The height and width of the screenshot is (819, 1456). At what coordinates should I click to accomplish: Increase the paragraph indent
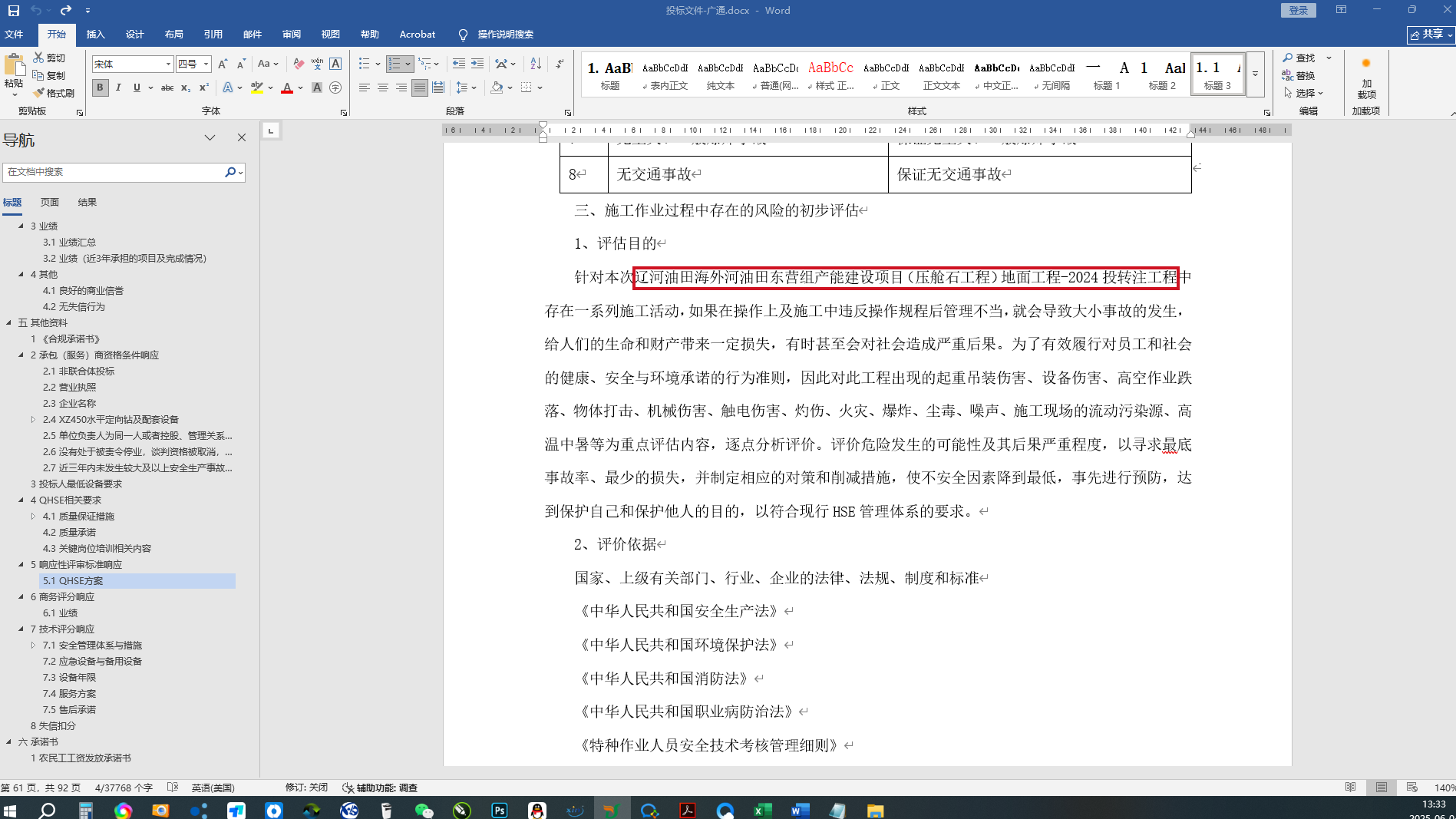477,64
